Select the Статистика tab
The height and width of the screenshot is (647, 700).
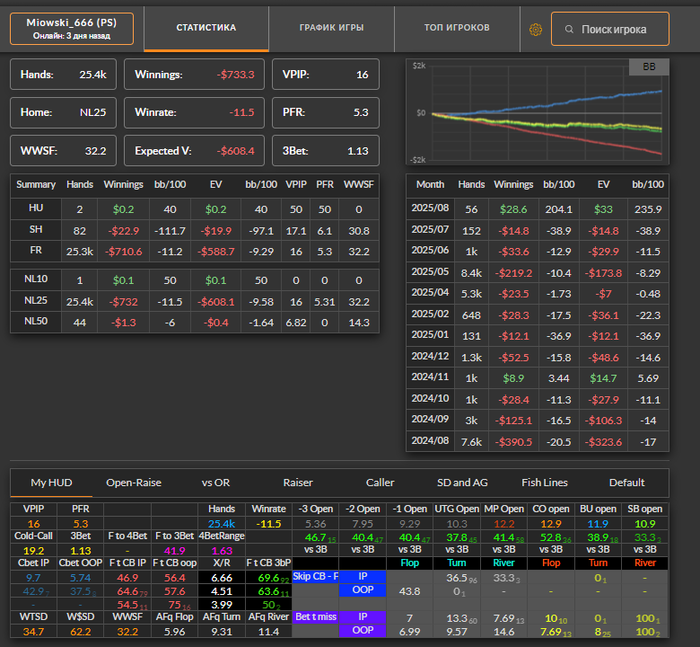[206, 28]
